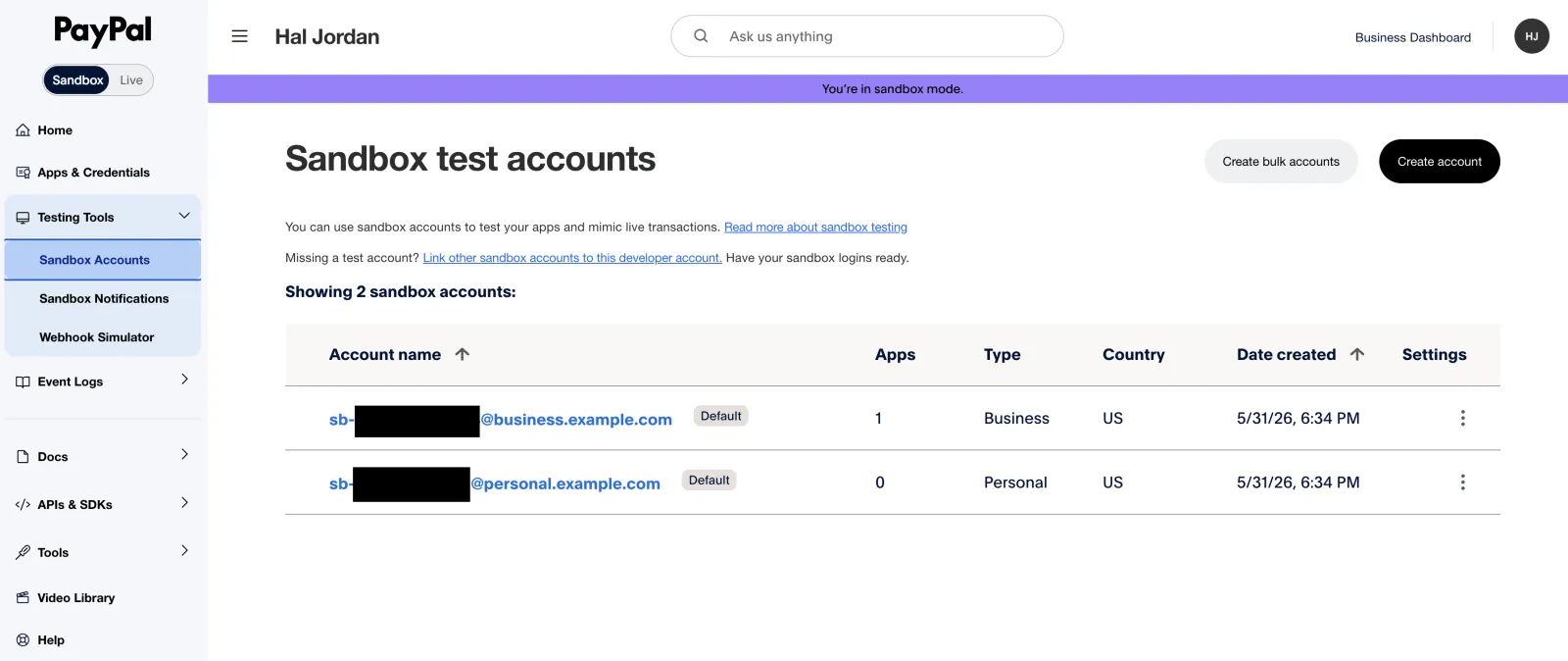Switch to Live mode
This screenshot has width=1568, height=661.
(x=131, y=80)
